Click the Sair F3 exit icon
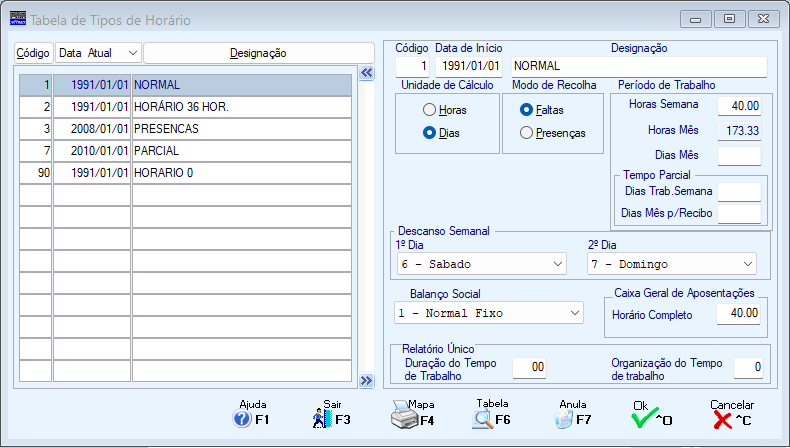Viewport: 790px width, 448px height. (x=321, y=420)
